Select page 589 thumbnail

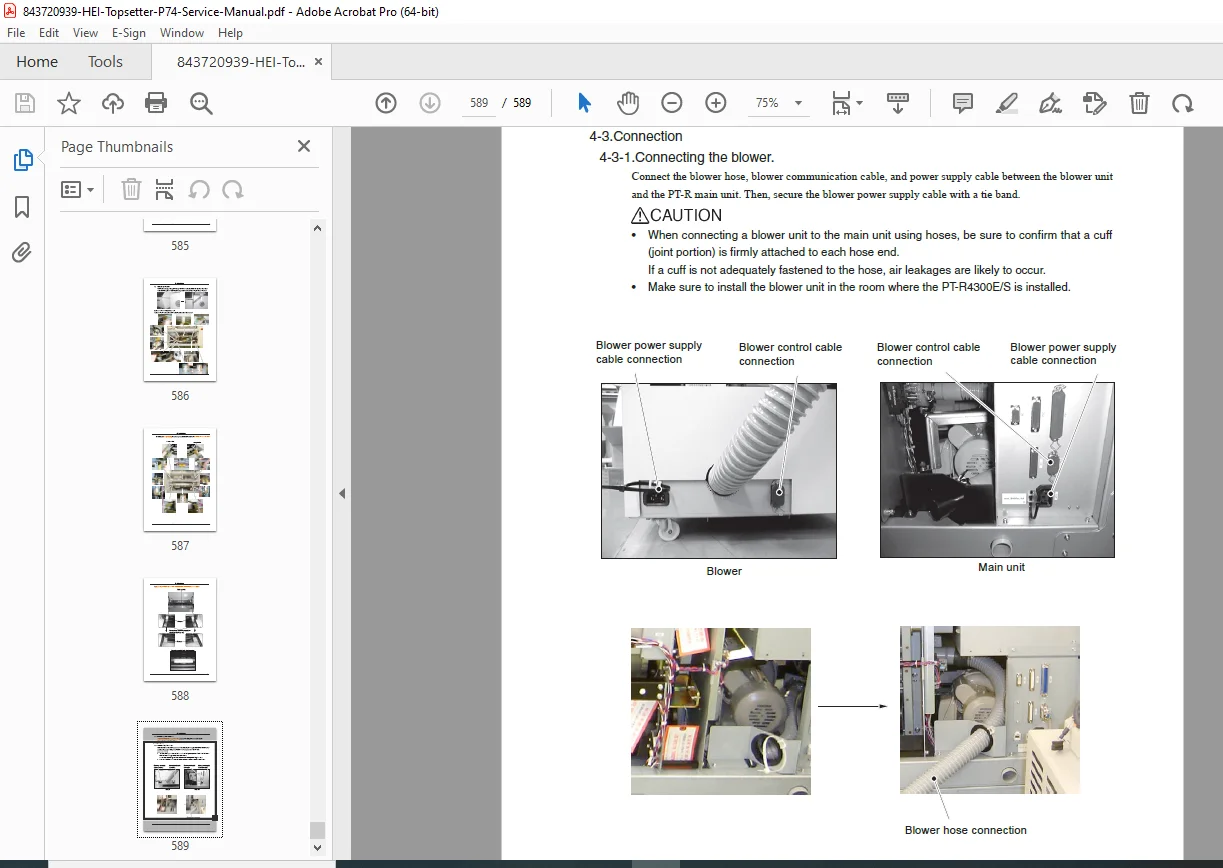180,779
